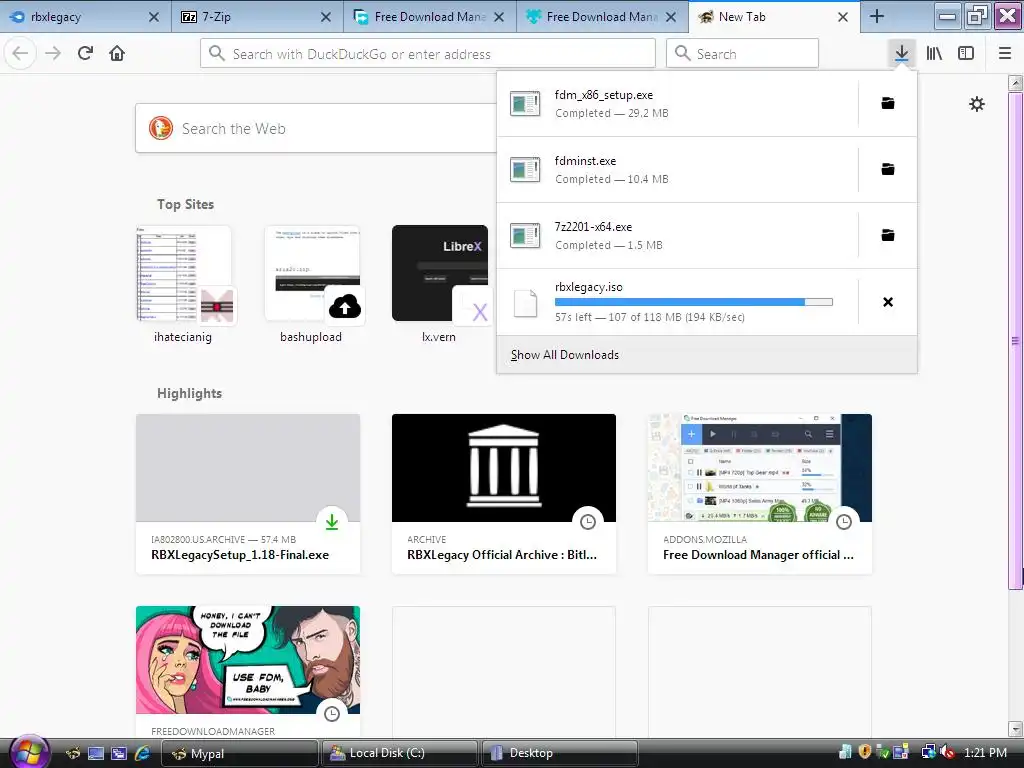
Task: Open the Windows Start orb
Action: point(29,752)
